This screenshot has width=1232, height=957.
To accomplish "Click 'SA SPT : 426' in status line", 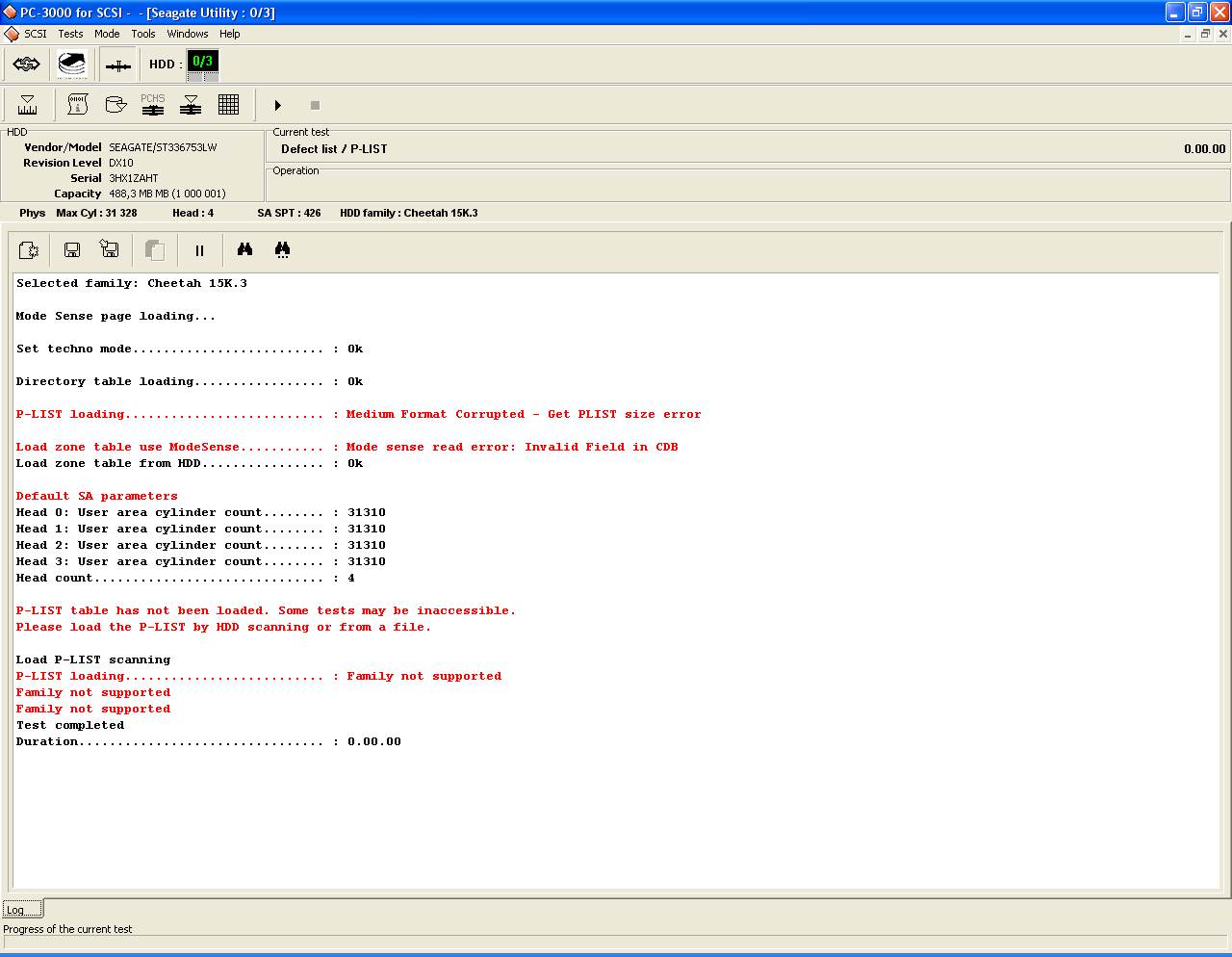I will [x=289, y=213].
